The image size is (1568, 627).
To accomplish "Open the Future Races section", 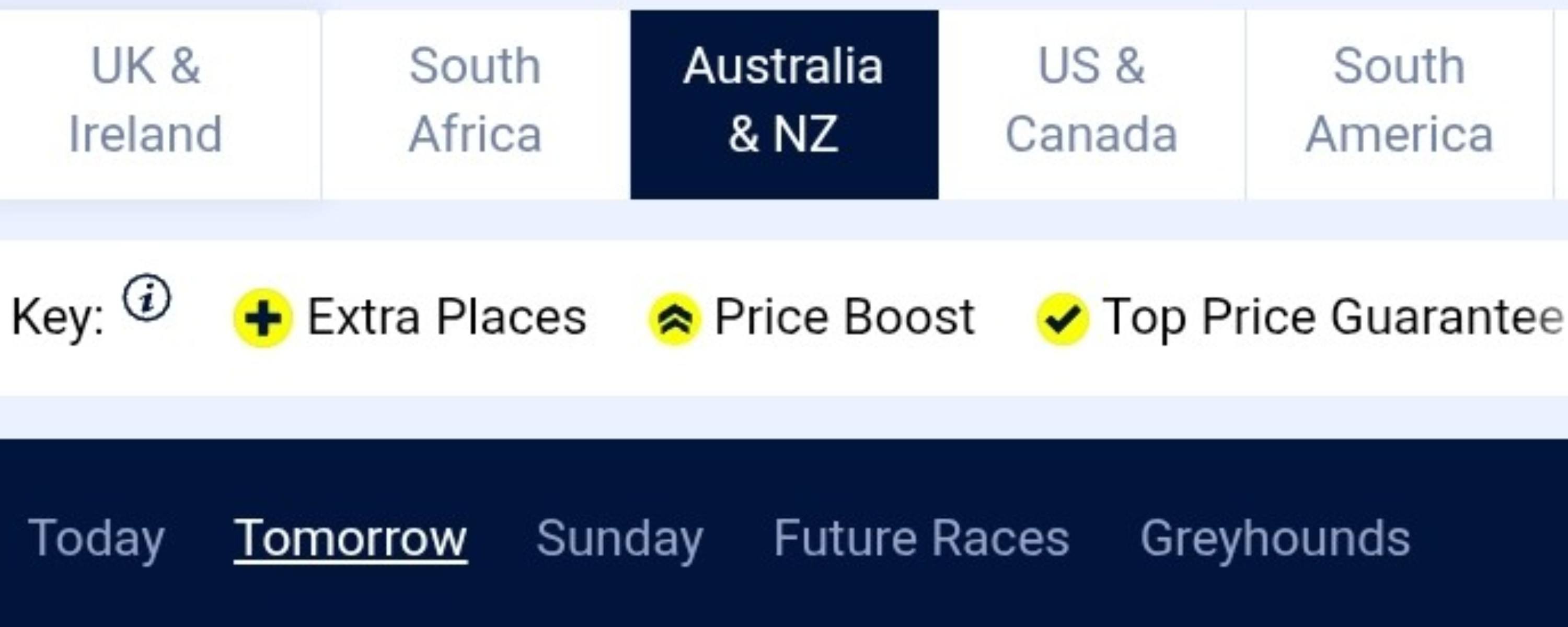I will [x=921, y=538].
